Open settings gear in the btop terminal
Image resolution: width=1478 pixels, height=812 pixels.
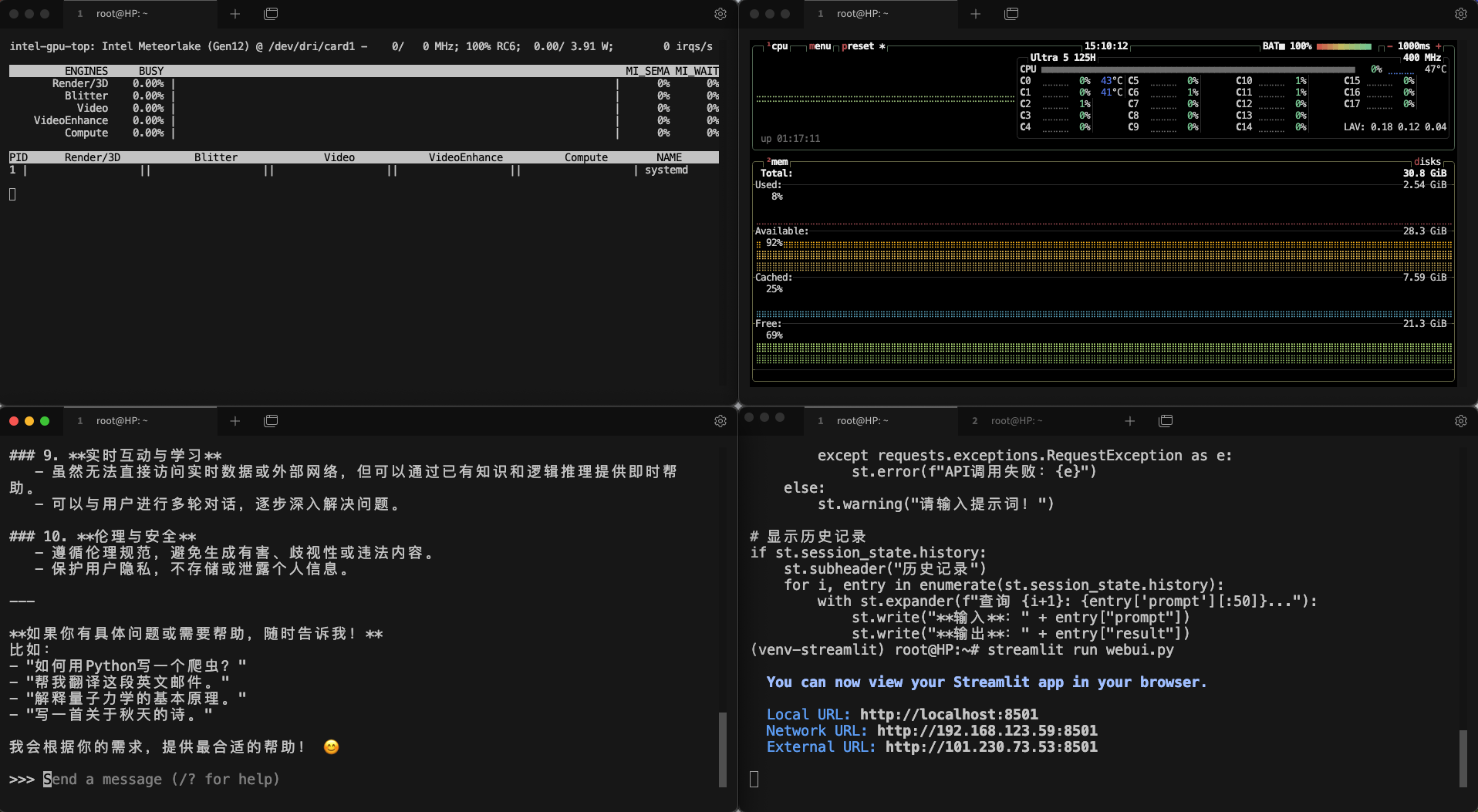click(x=1460, y=14)
